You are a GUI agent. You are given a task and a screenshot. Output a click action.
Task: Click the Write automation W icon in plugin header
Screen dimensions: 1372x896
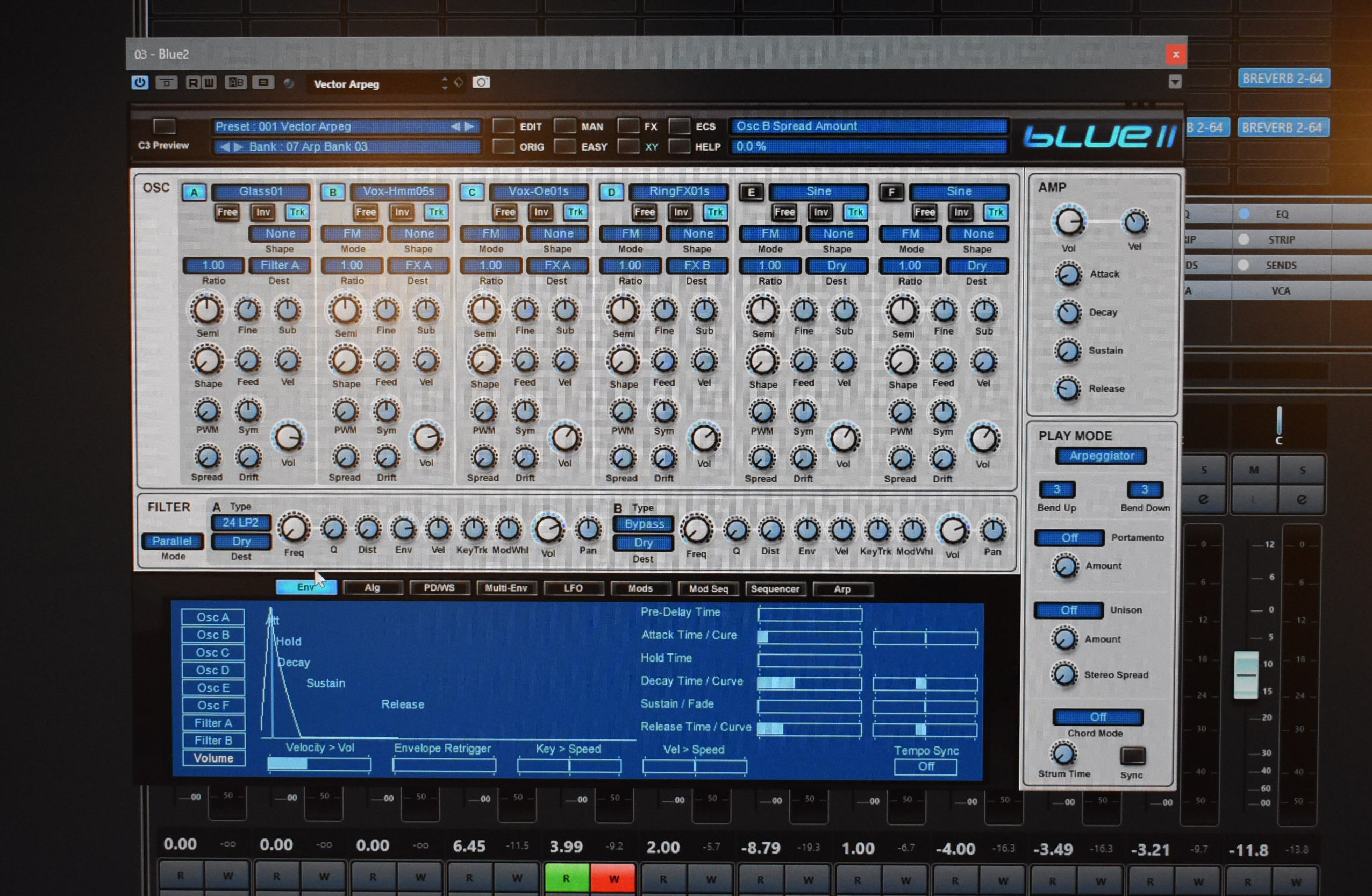coord(209,82)
